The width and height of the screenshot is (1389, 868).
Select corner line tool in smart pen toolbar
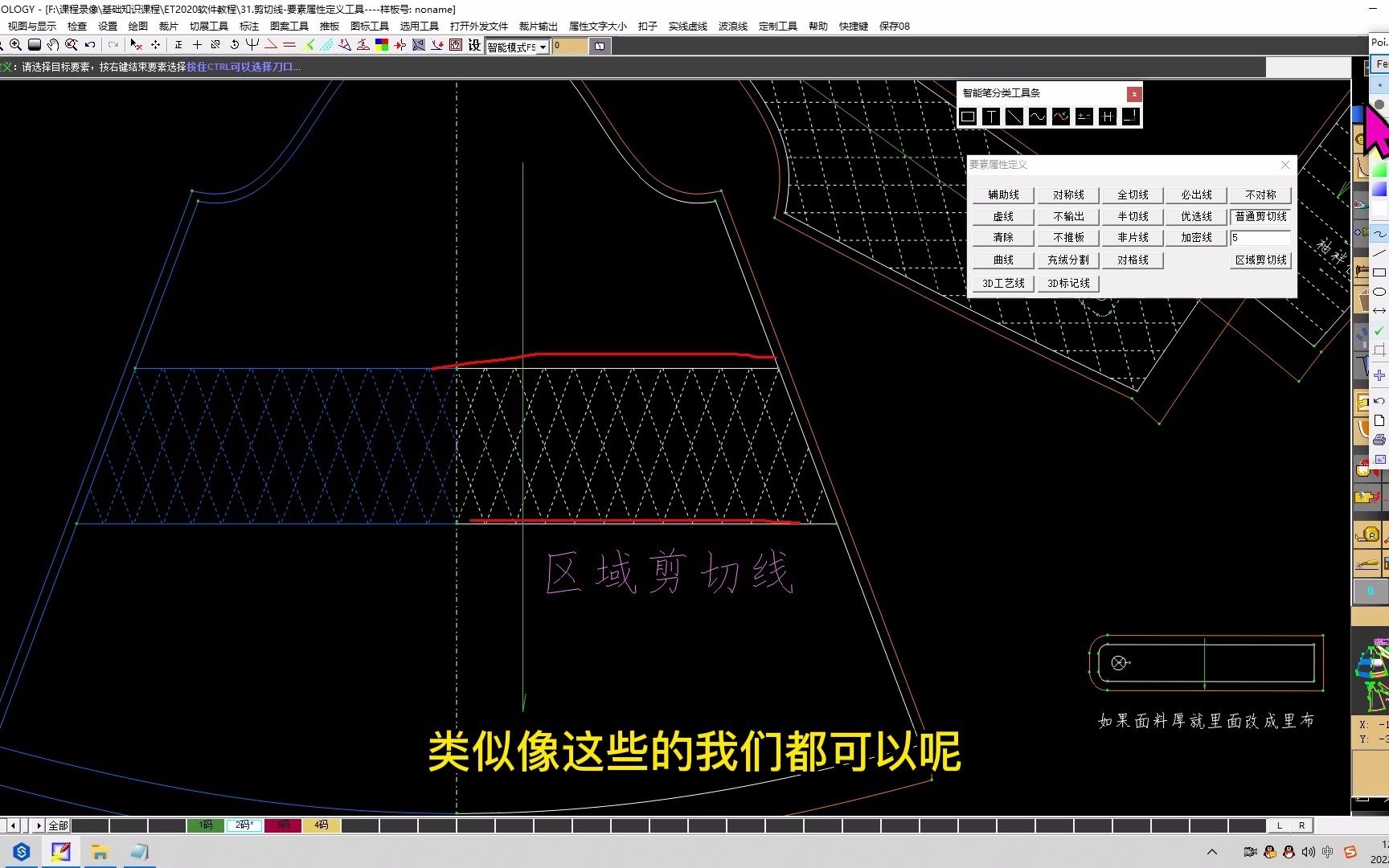(x=1131, y=117)
